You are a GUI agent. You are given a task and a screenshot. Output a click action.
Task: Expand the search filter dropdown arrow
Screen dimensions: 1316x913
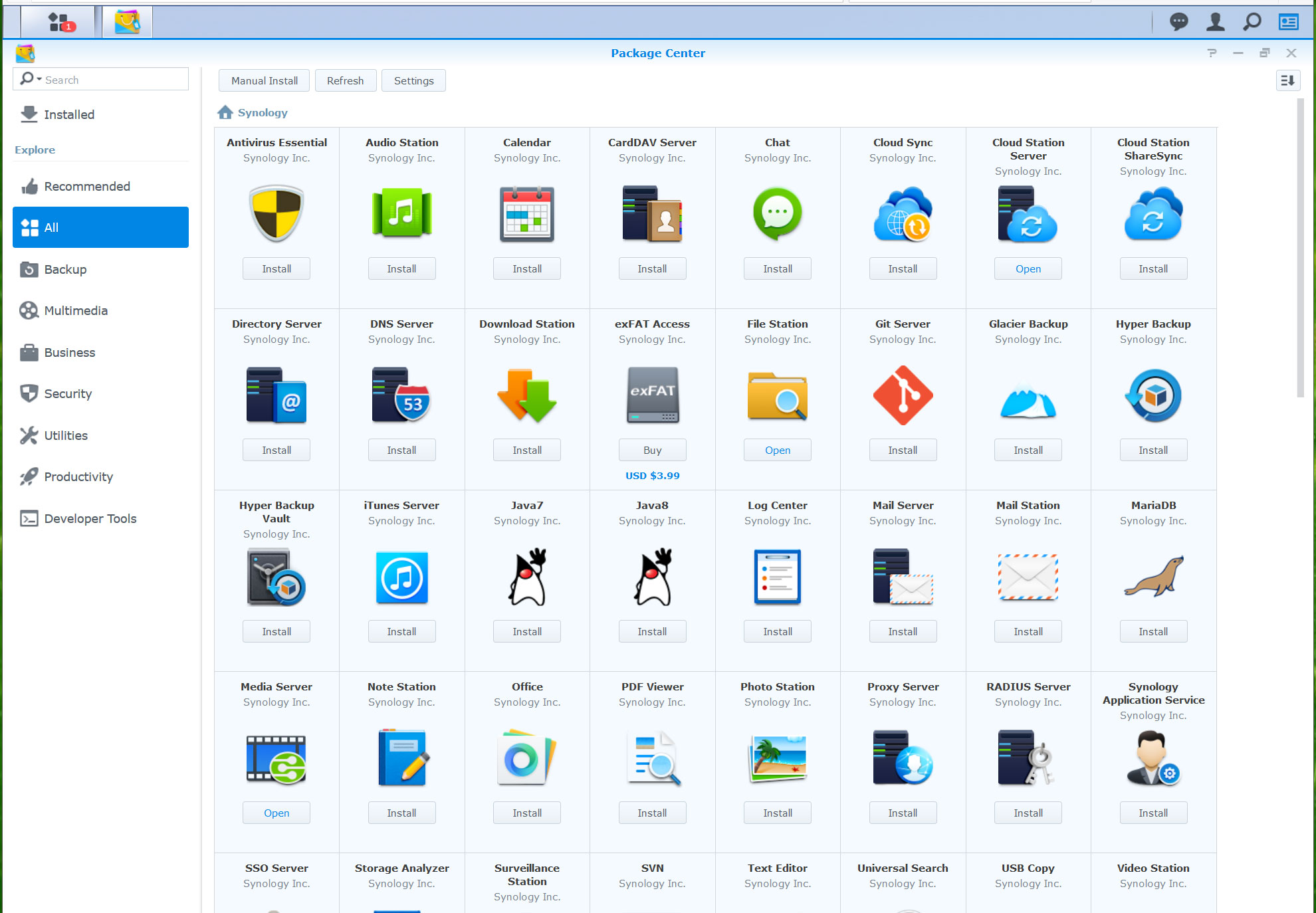click(39, 80)
